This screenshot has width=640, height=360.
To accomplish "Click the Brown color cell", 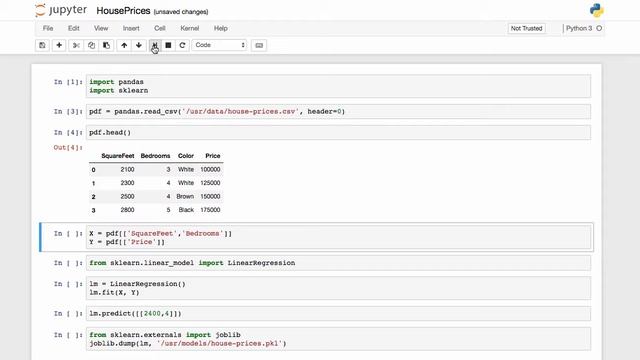I will pos(185,196).
